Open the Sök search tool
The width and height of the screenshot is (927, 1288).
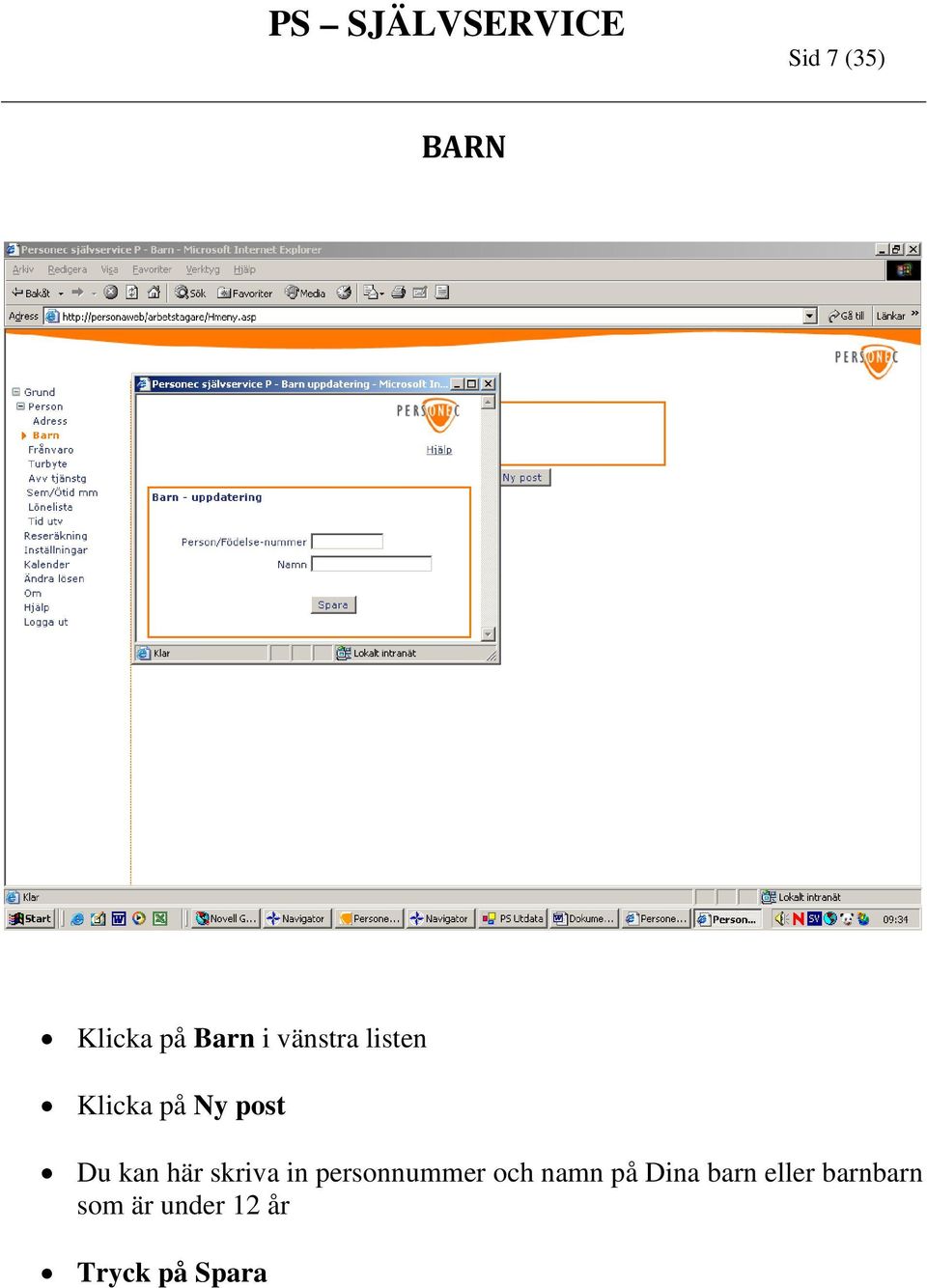(190, 293)
